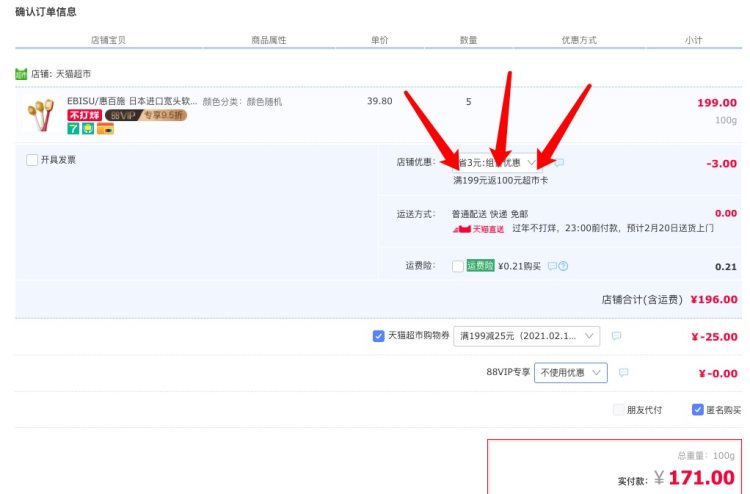The image size is (750, 494).
Task: Click comment icon beside the 不使用优惠 dropdown
Action: (x=623, y=373)
